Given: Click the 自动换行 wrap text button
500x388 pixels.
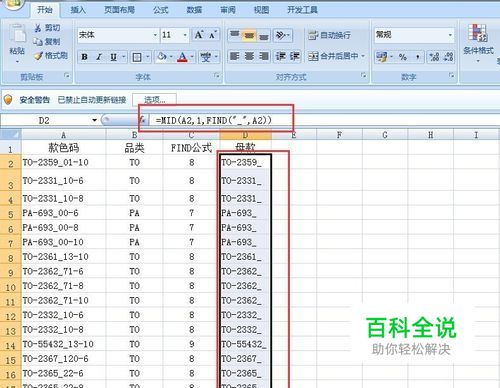Looking at the screenshot, I should pyautogui.click(x=330, y=35).
